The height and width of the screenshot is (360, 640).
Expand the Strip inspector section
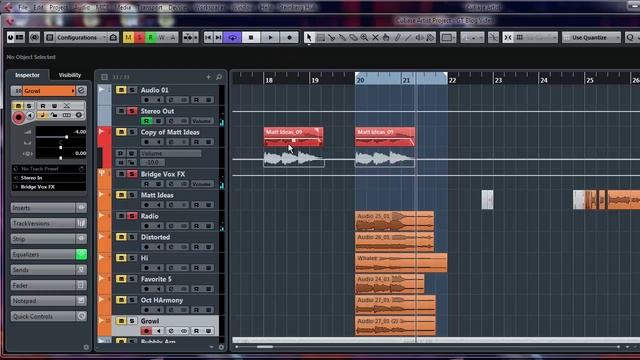tap(49, 239)
